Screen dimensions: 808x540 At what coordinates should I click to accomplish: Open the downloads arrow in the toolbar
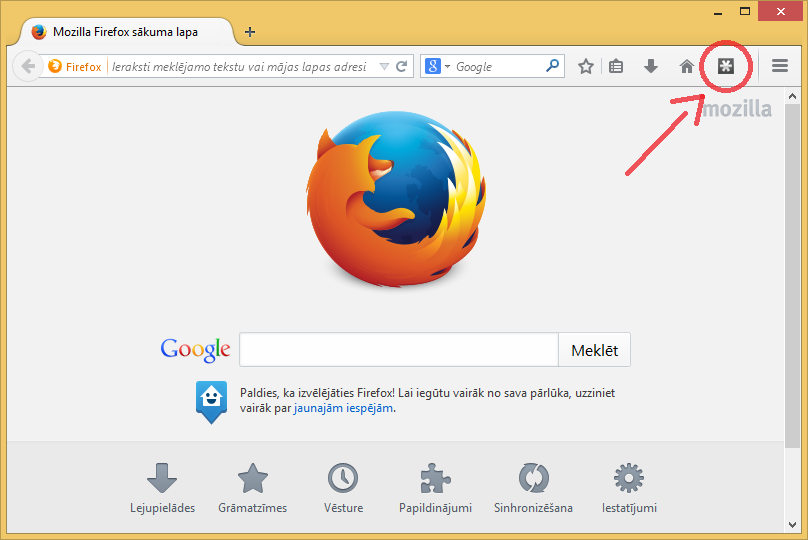pyautogui.click(x=651, y=66)
